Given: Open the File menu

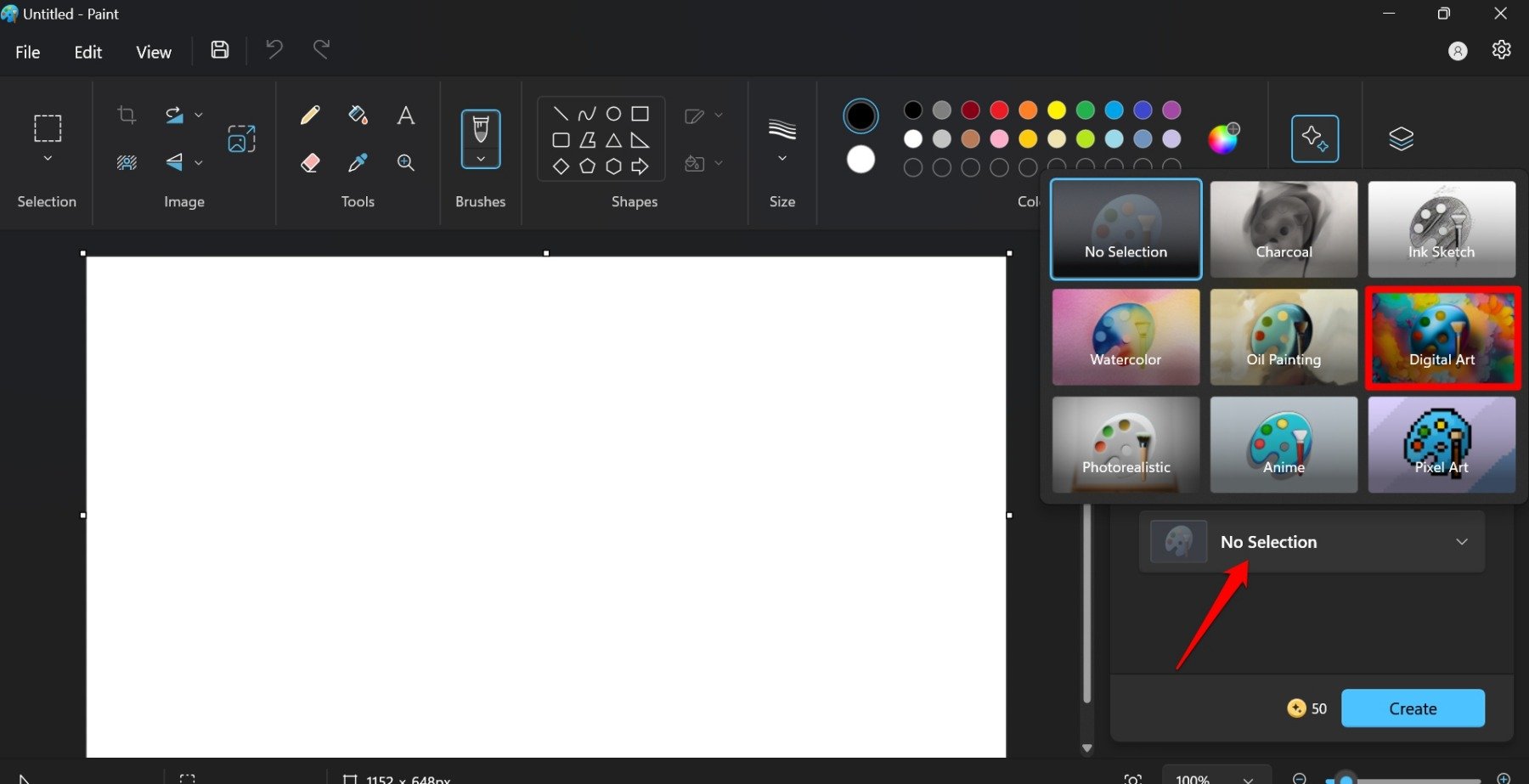Looking at the screenshot, I should pyautogui.click(x=26, y=51).
